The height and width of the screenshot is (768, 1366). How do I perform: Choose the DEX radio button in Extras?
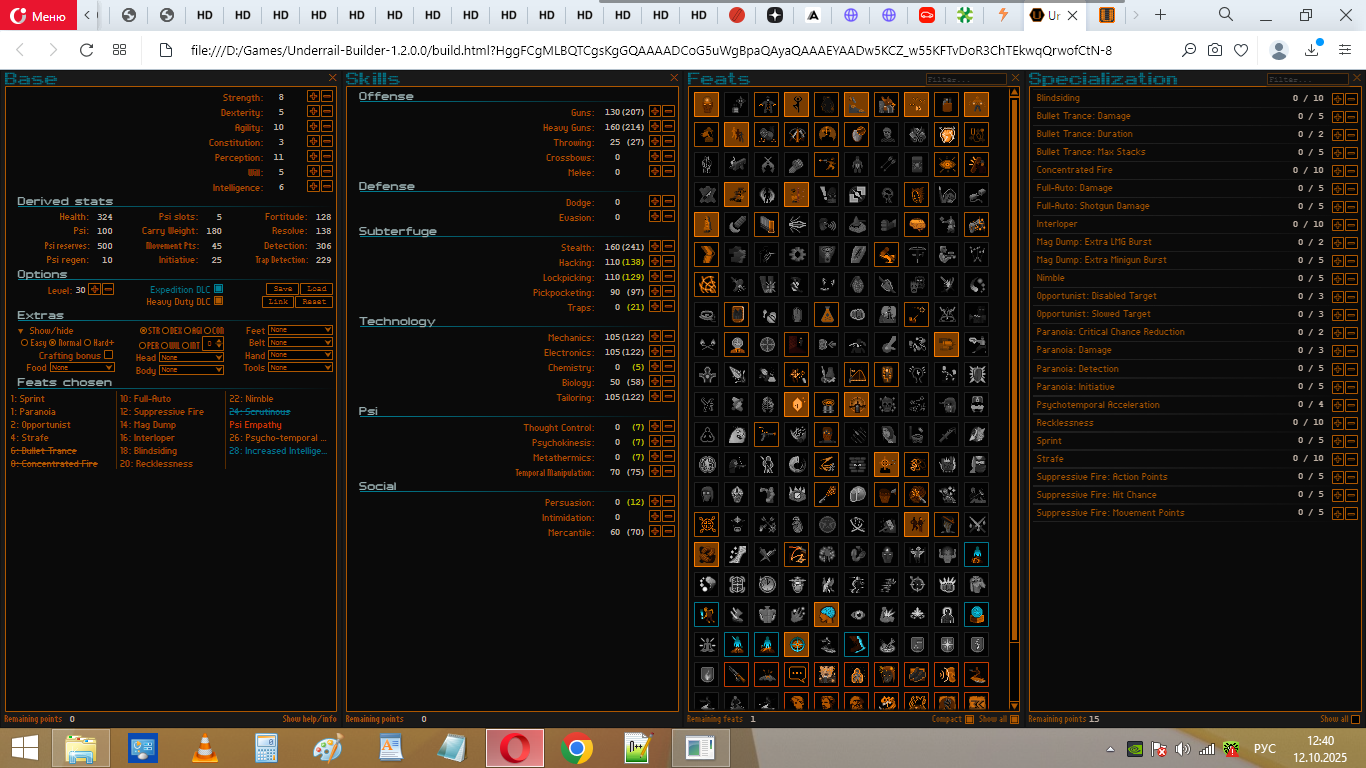pyautogui.click(x=166, y=330)
